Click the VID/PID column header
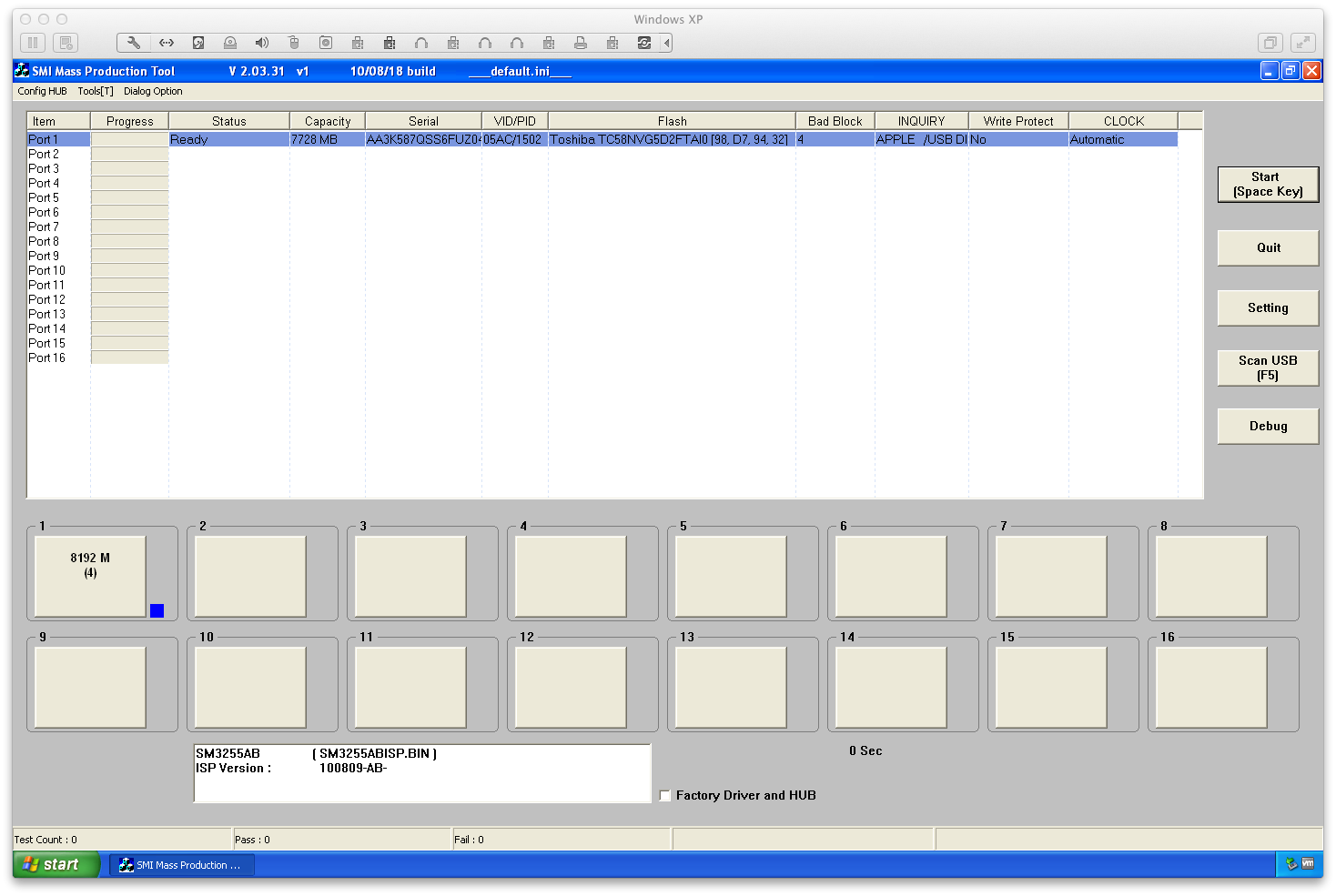The width and height of the screenshot is (1336, 896). click(515, 121)
